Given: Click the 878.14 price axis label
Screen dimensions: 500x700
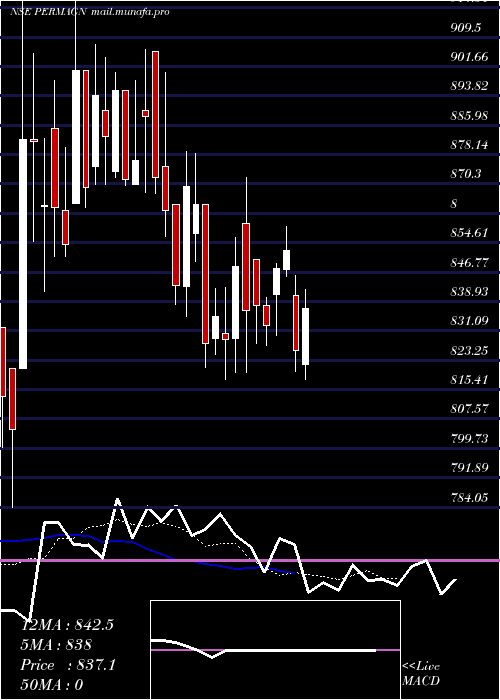Looking at the screenshot, I should 469,145.
